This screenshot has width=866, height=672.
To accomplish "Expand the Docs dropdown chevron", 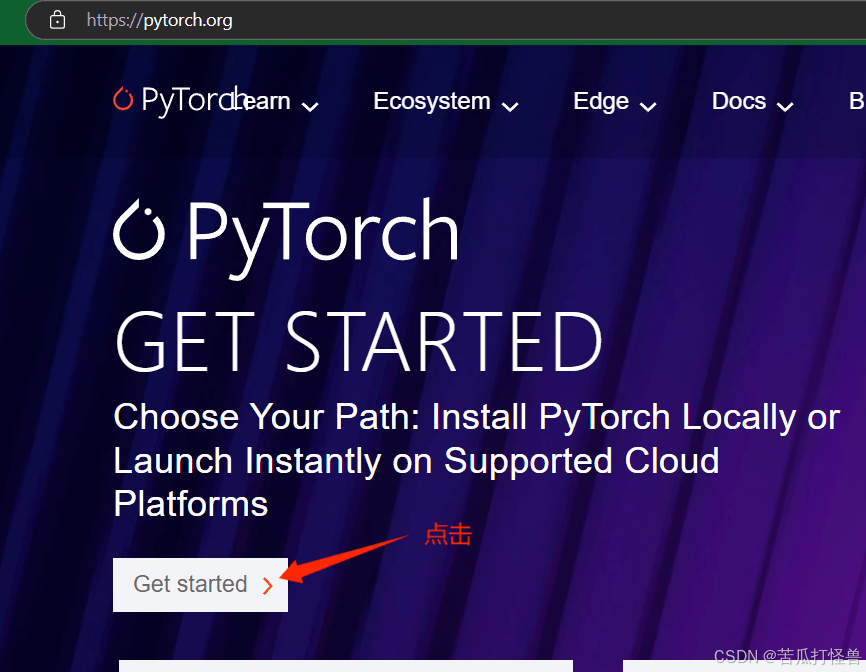I will click(x=785, y=106).
